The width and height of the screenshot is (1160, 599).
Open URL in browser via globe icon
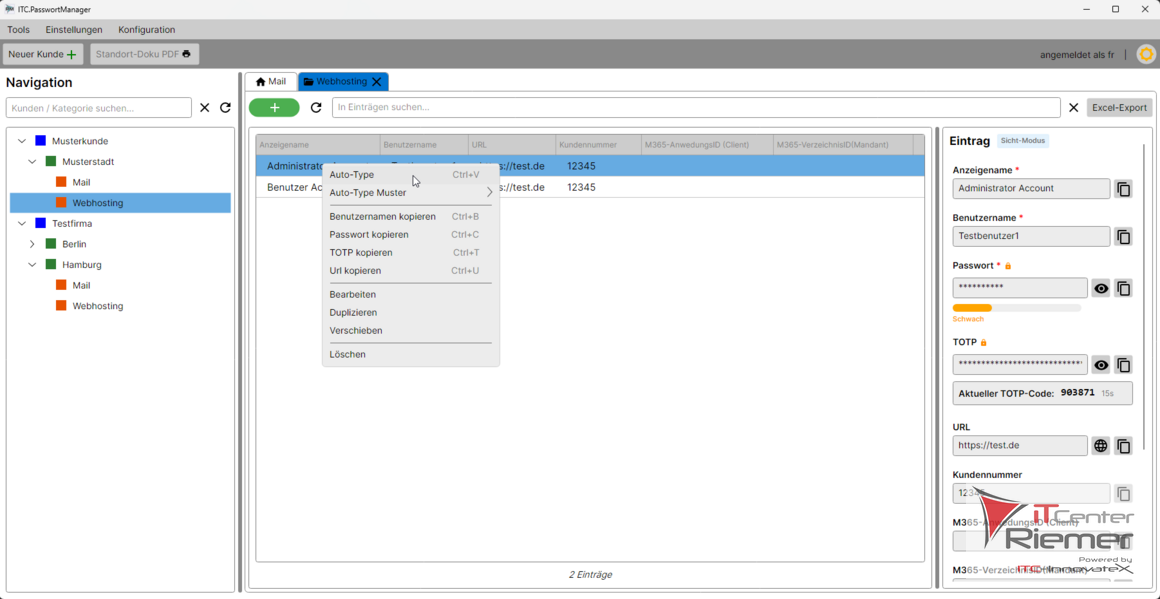1101,446
